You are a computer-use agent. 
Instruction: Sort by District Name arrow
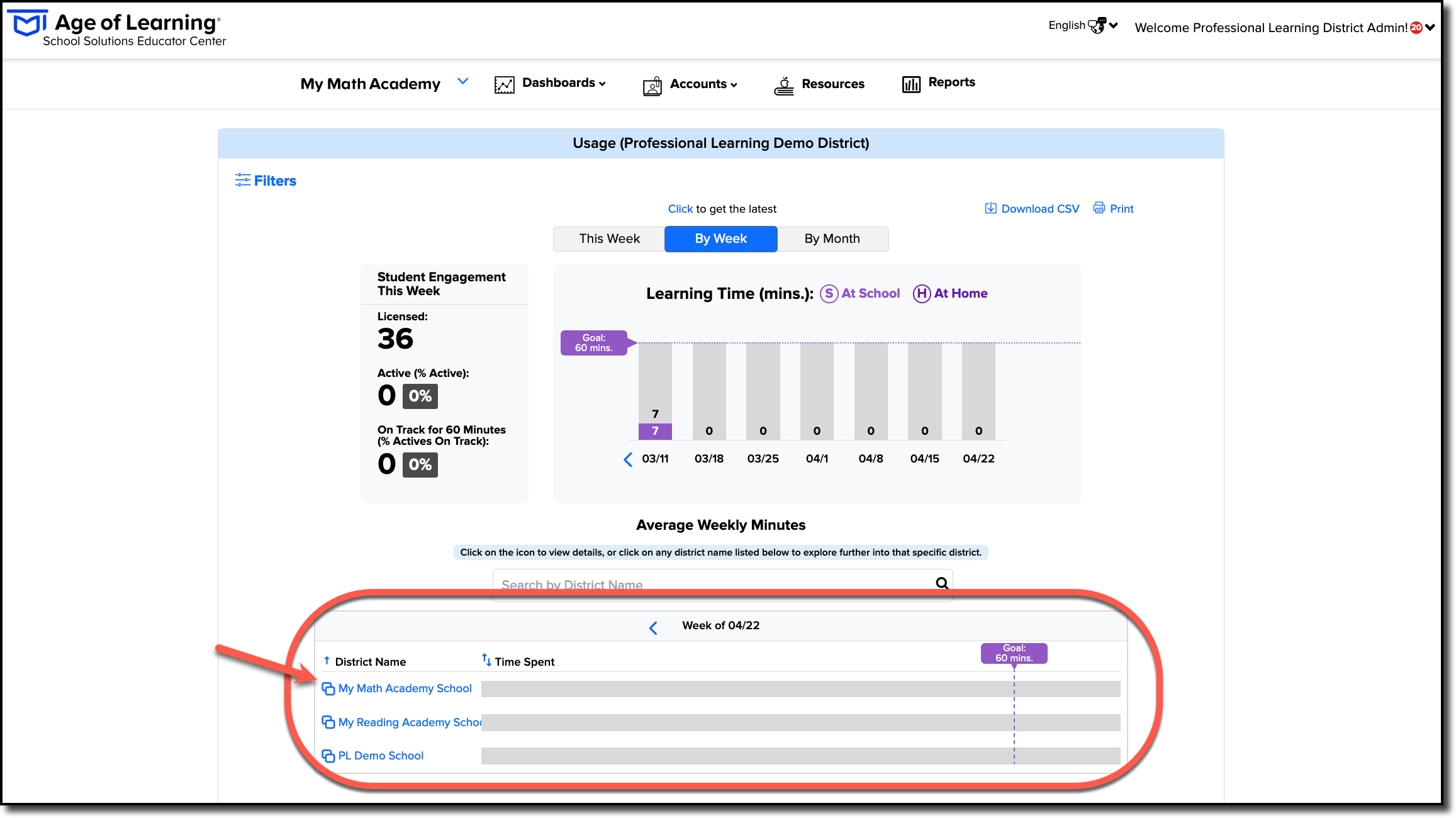click(327, 661)
